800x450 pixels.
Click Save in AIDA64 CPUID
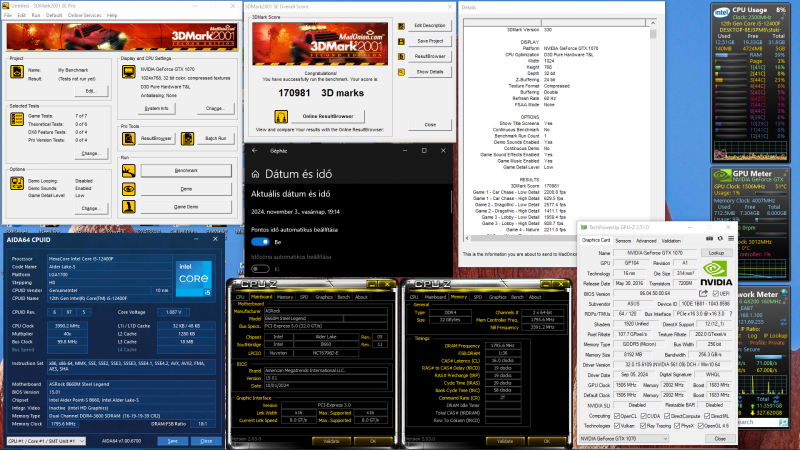(172, 441)
